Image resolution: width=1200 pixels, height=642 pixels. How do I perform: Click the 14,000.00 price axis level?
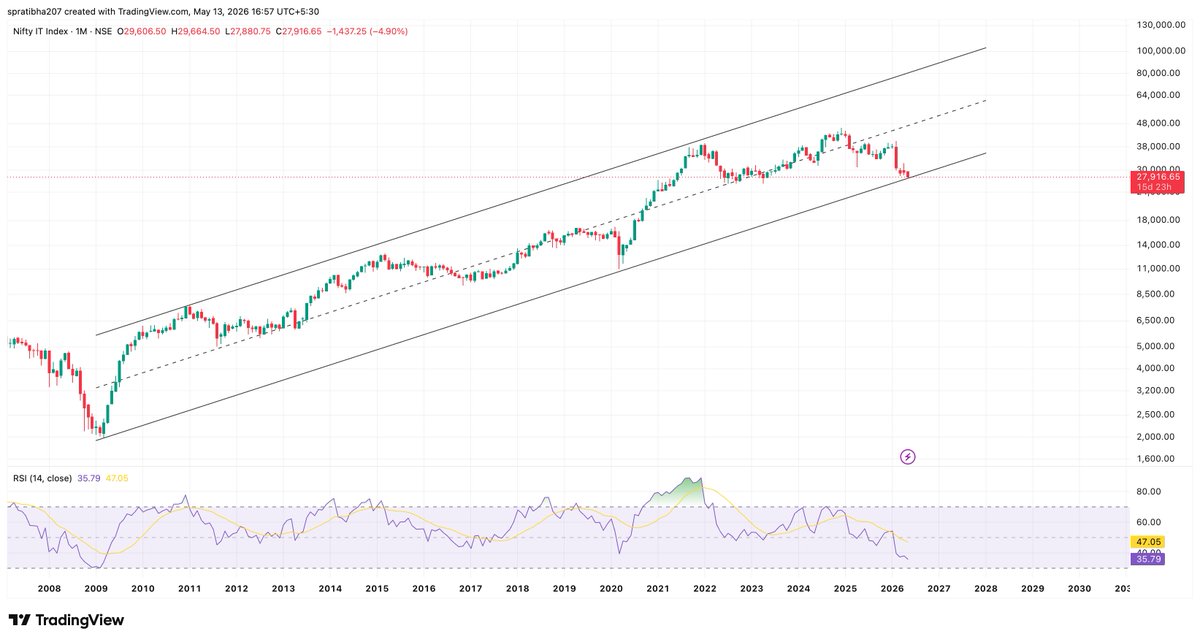(x=1159, y=245)
